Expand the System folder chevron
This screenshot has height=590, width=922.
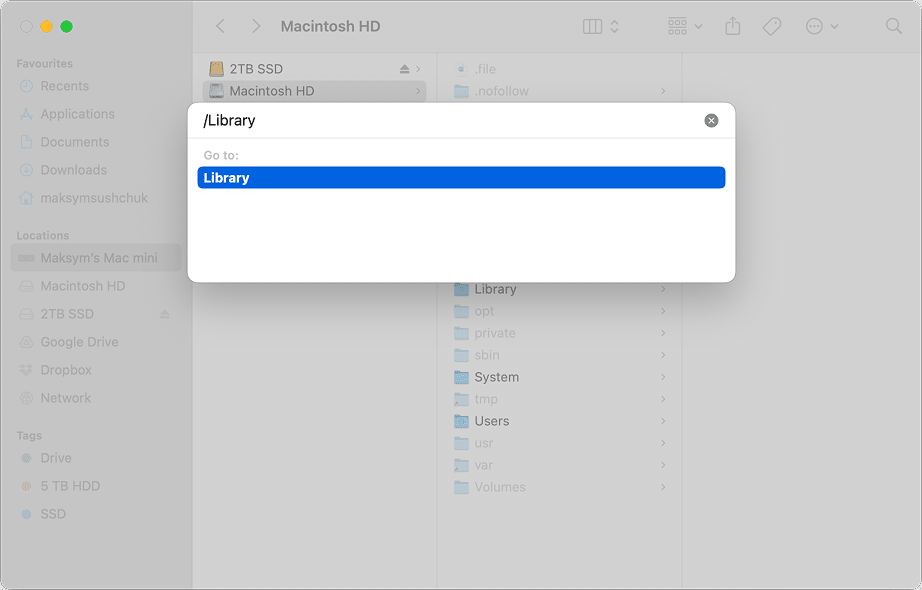[x=663, y=377]
